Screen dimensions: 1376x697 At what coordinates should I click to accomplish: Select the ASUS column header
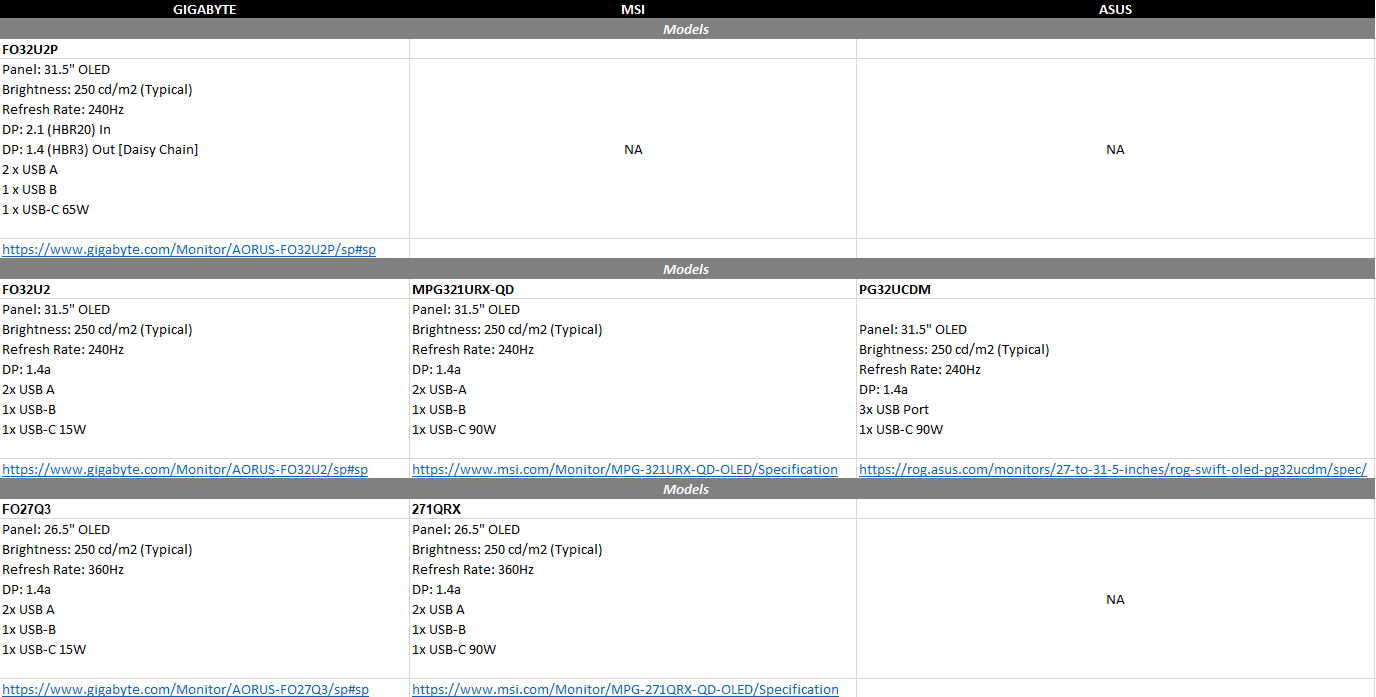(x=1115, y=9)
